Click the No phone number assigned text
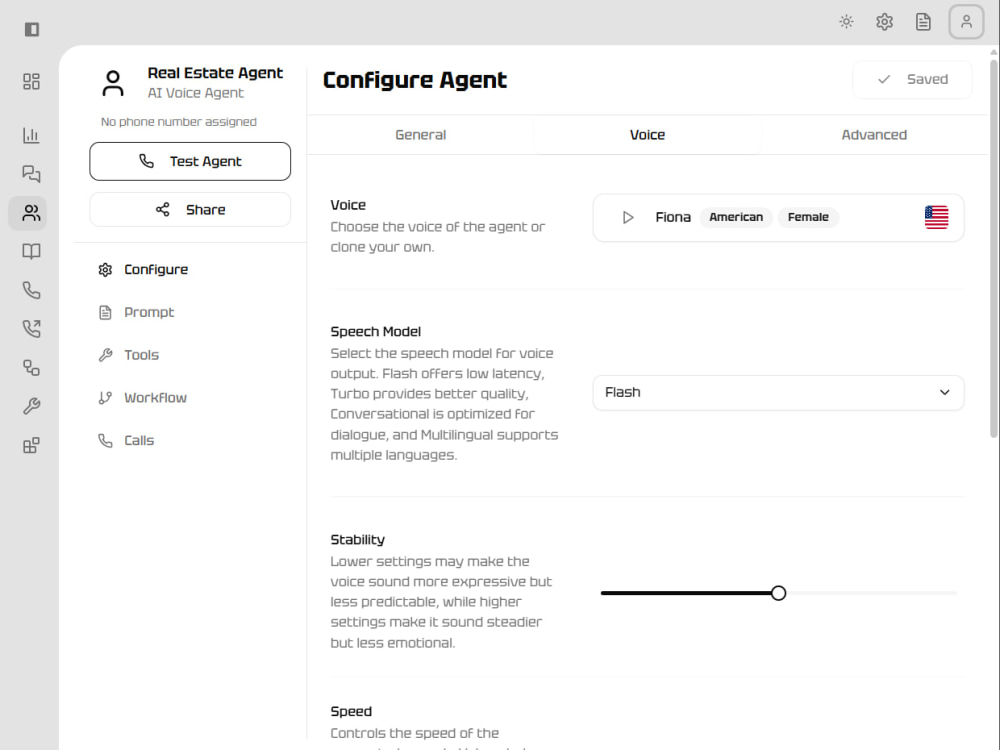Image resolution: width=1000 pixels, height=750 pixels. pyautogui.click(x=179, y=122)
